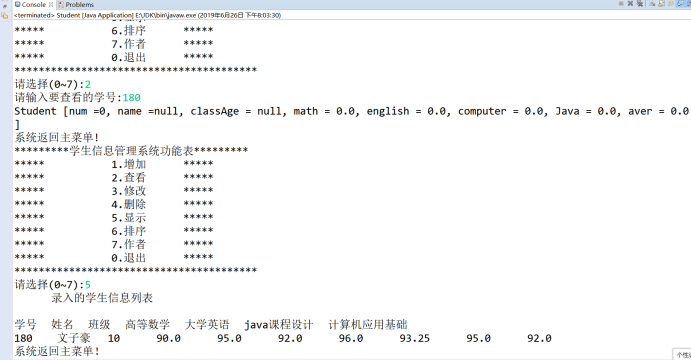Click '7.作者' in the lower menu
The image size is (691, 361).
click(x=128, y=245)
